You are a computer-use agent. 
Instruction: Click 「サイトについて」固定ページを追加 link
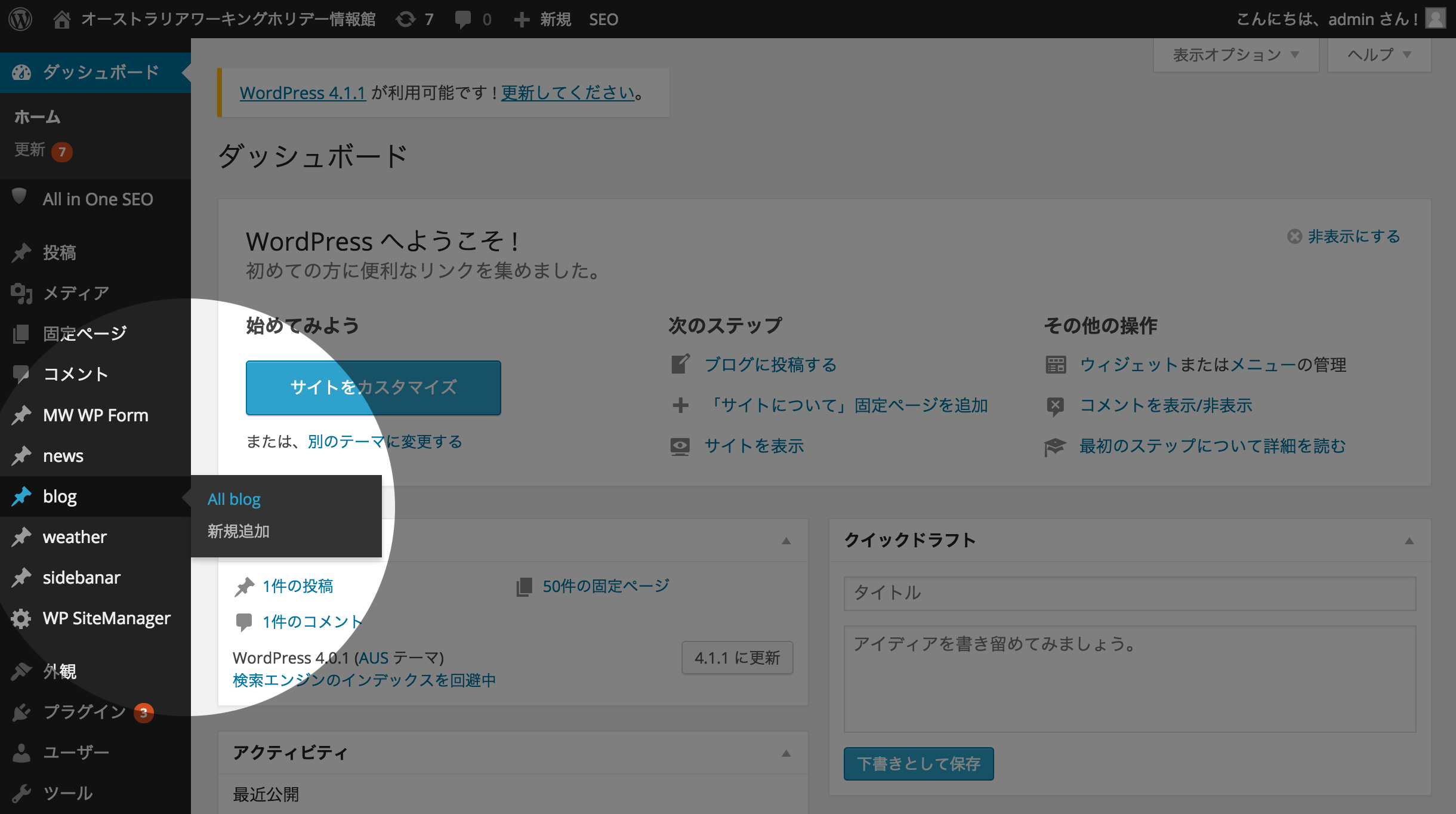pyautogui.click(x=846, y=405)
